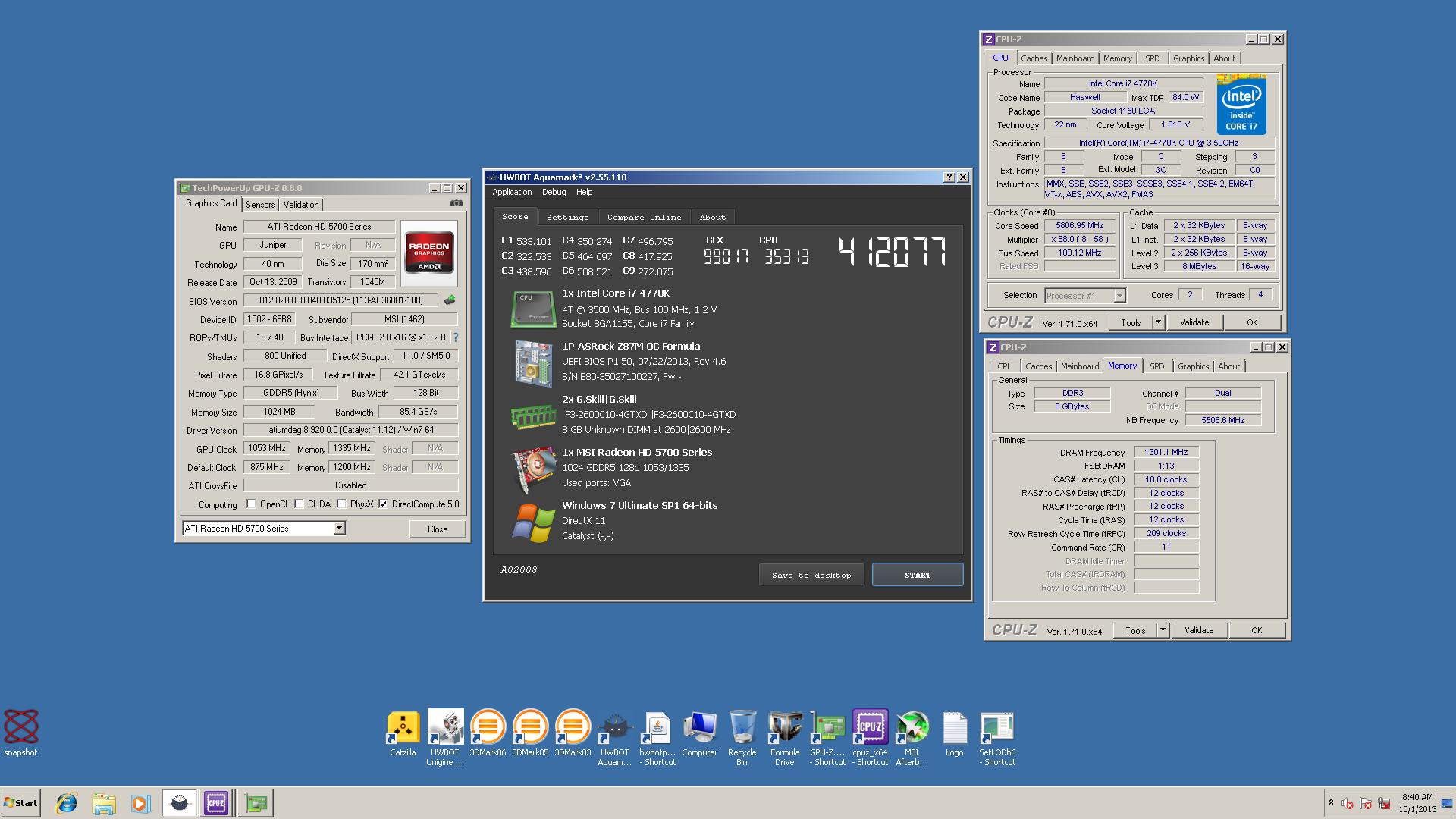This screenshot has width=1456, height=819.
Task: Expand the GPU selection dropdown in GPU-Z
Action: pyautogui.click(x=340, y=528)
